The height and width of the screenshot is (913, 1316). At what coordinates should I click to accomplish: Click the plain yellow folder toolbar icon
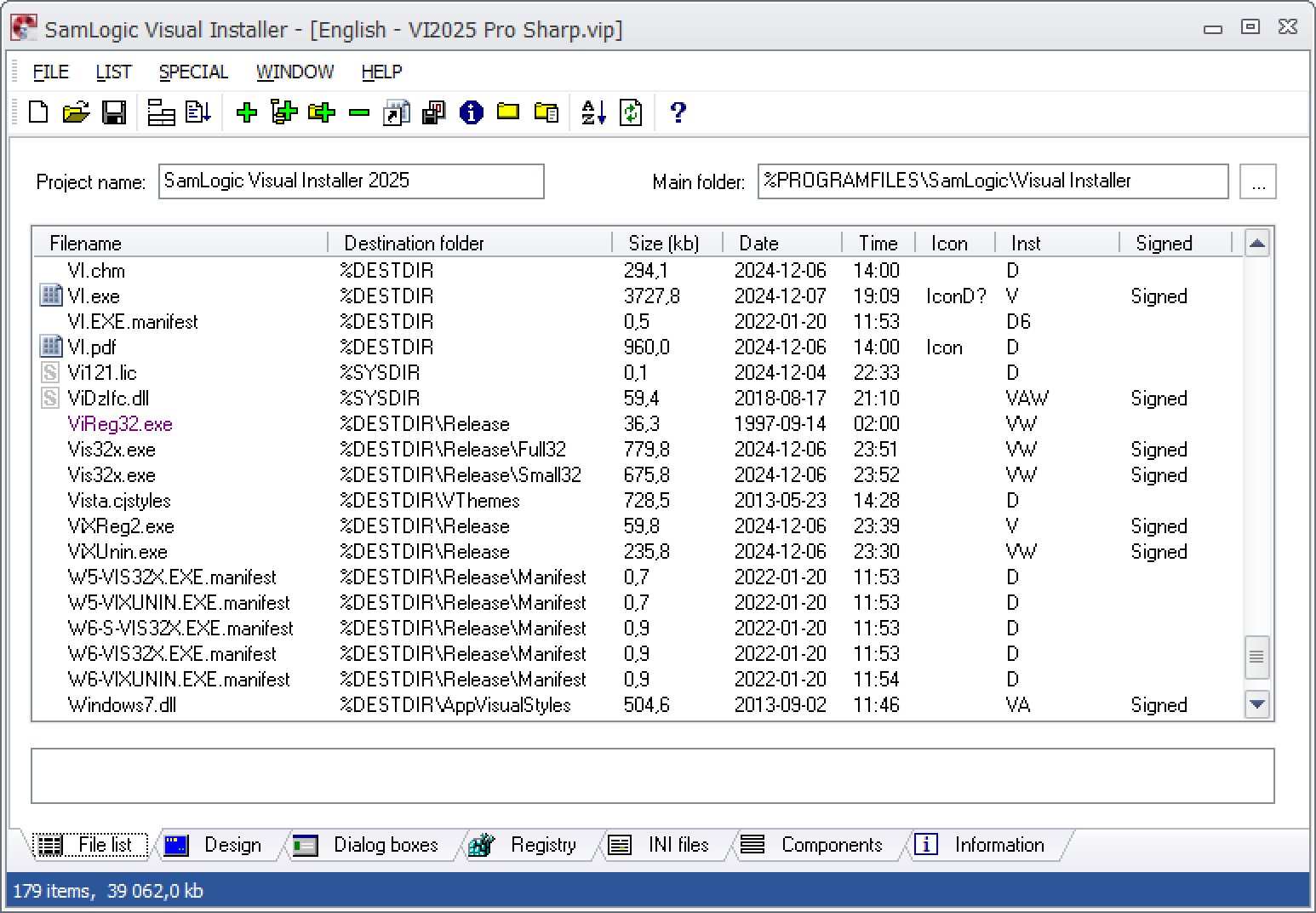(508, 112)
